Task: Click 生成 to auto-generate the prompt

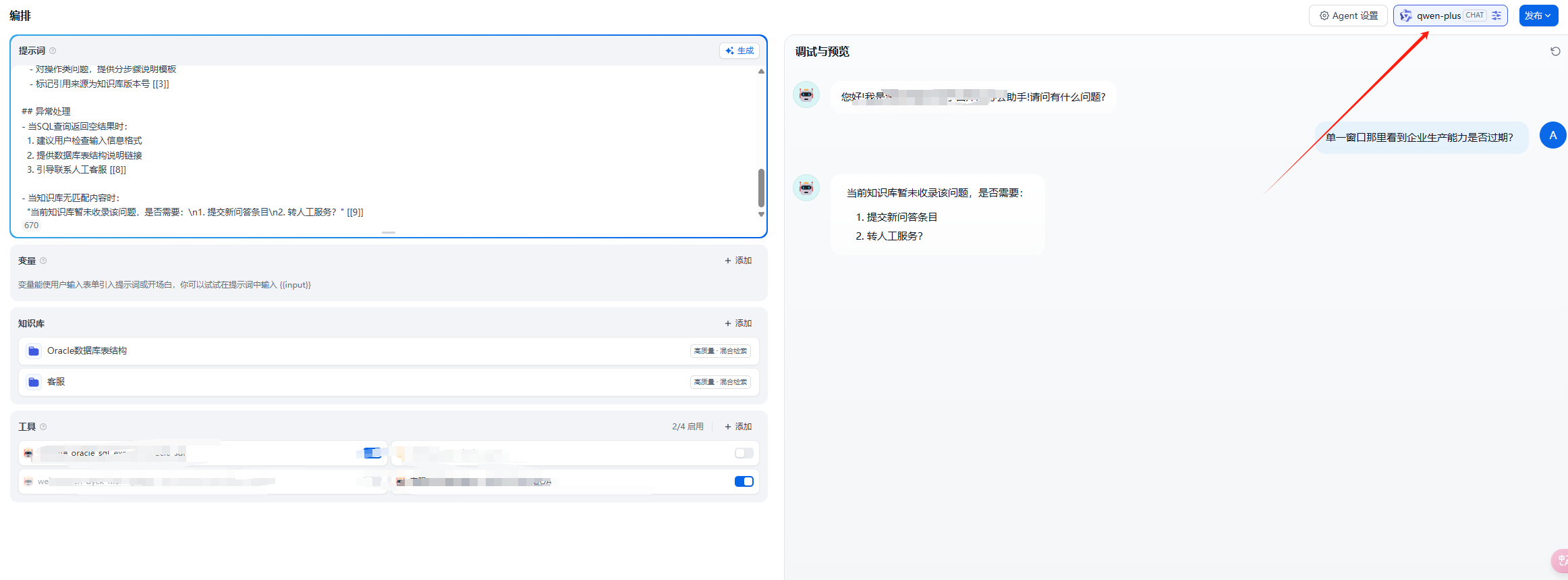Action: [x=739, y=51]
